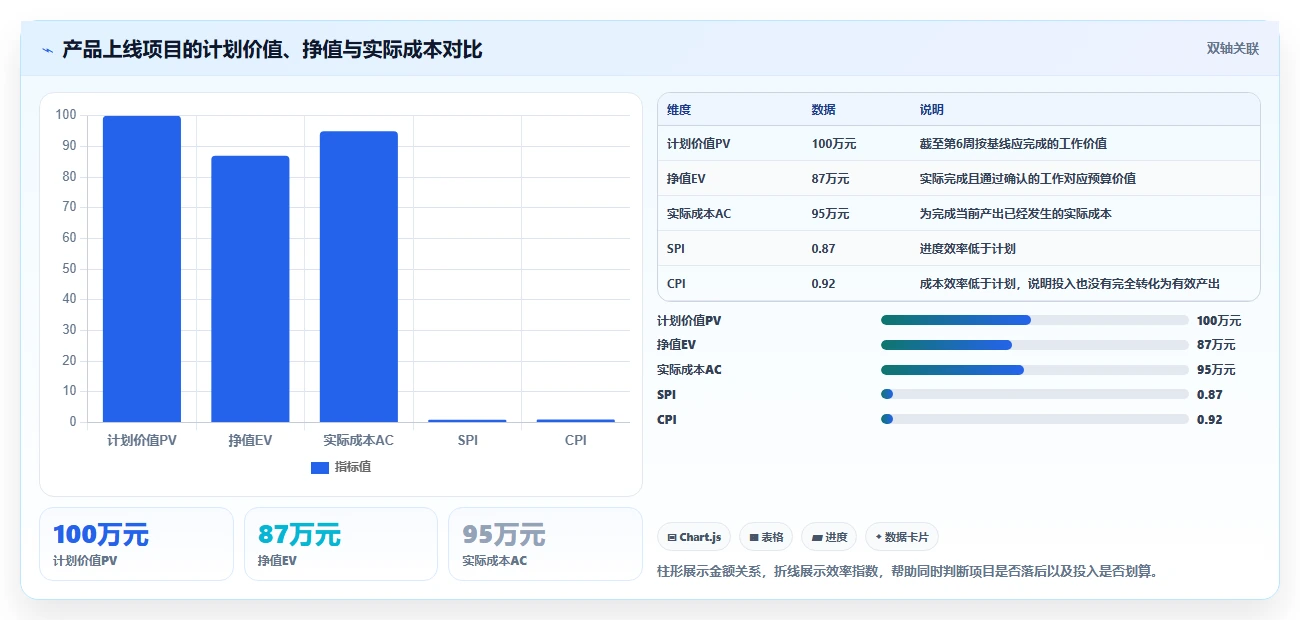
Task: Click the 挣值EV x-axis label
Action: coord(250,440)
